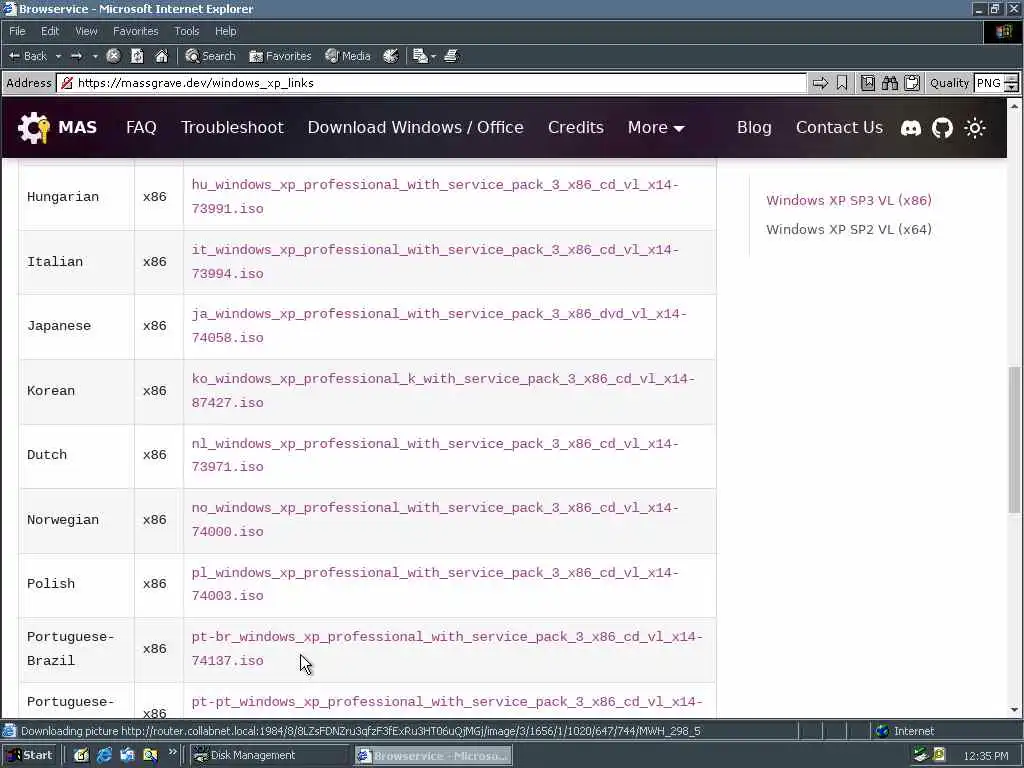The width and height of the screenshot is (1024, 768).
Task: Click into the Address URL field
Action: click(x=431, y=83)
